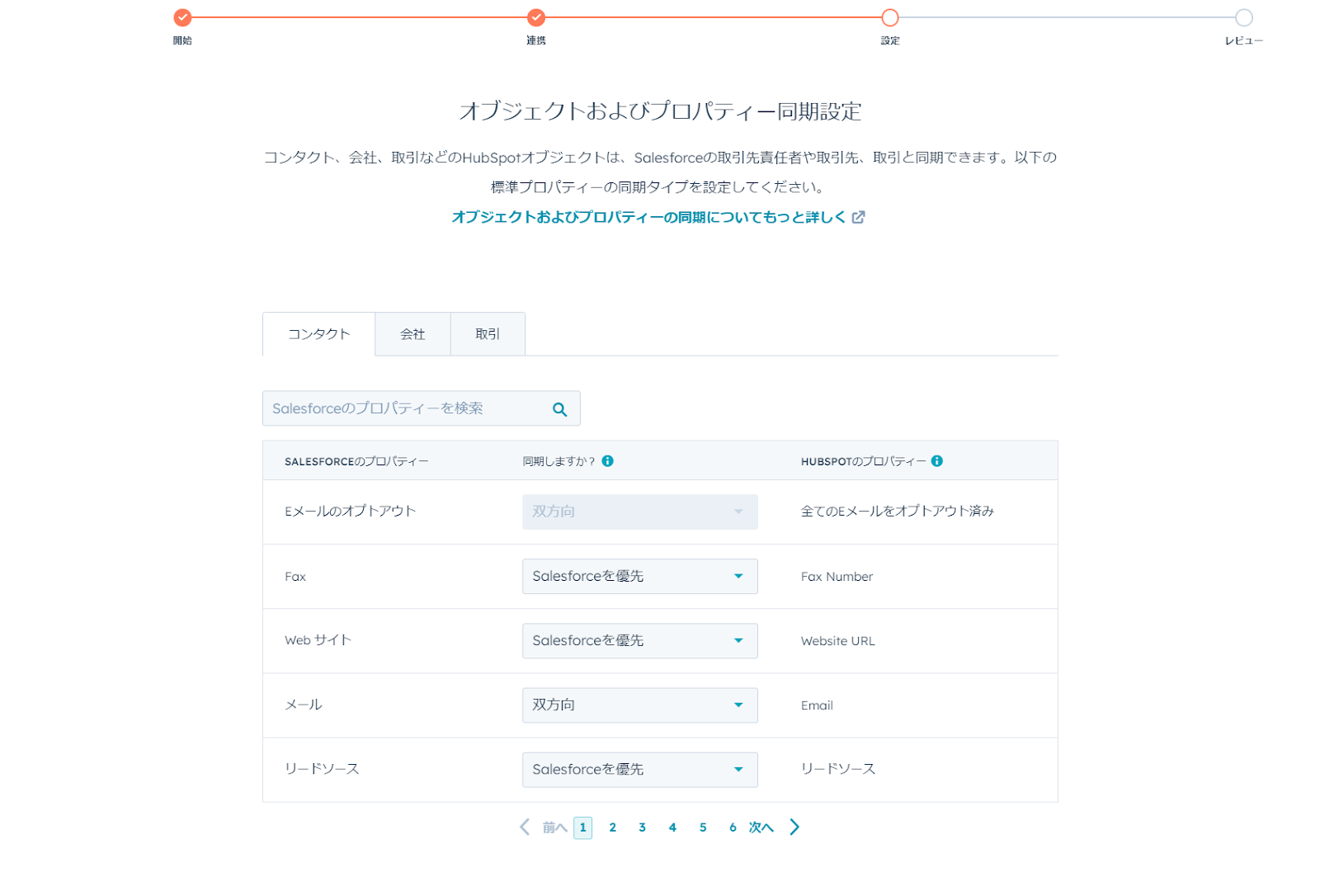Click SALESFORCEのプロパティー column header
The height and width of the screenshot is (896, 1320).
pyautogui.click(x=356, y=461)
